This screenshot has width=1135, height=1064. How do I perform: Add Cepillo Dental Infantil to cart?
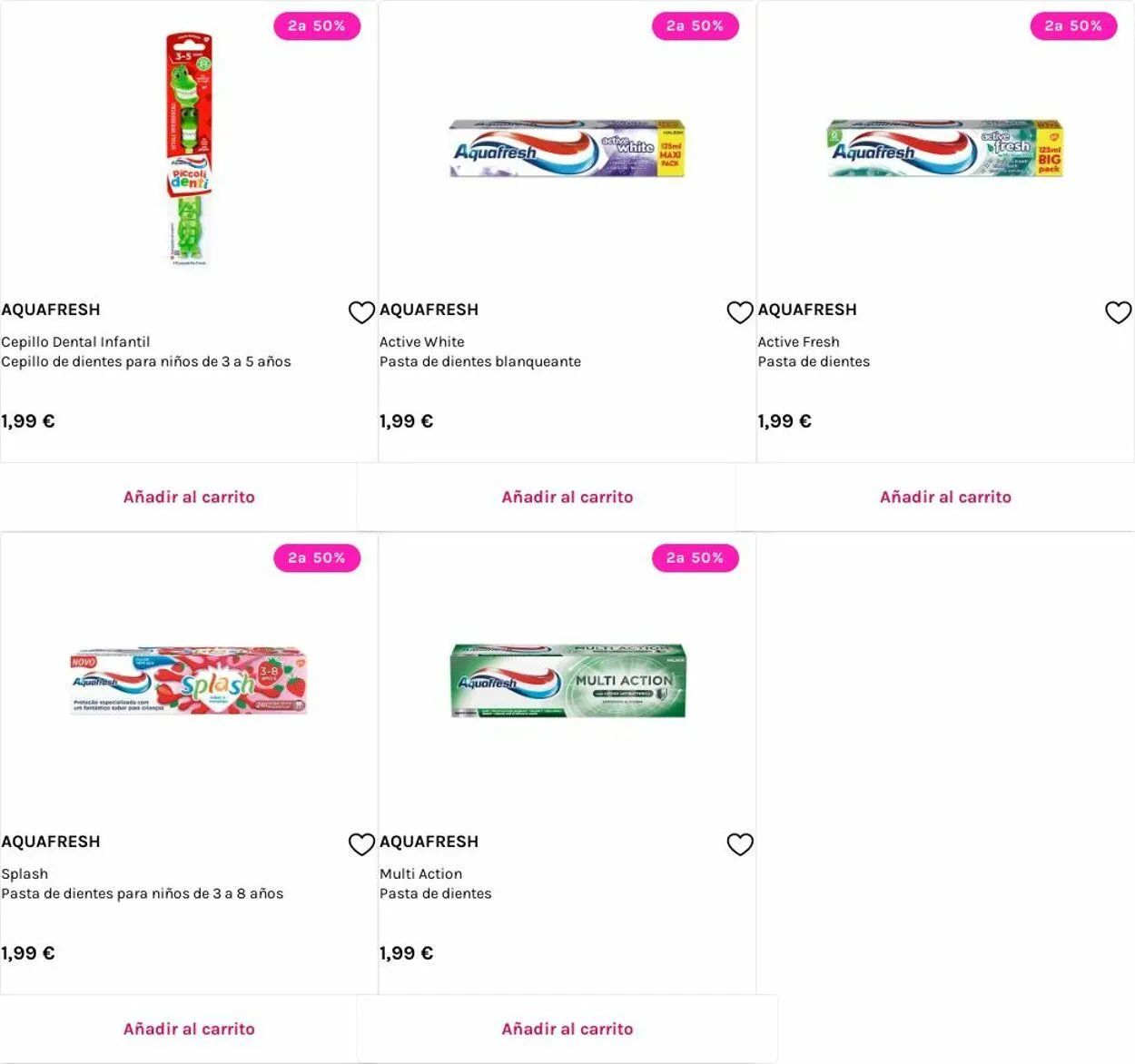click(x=189, y=498)
